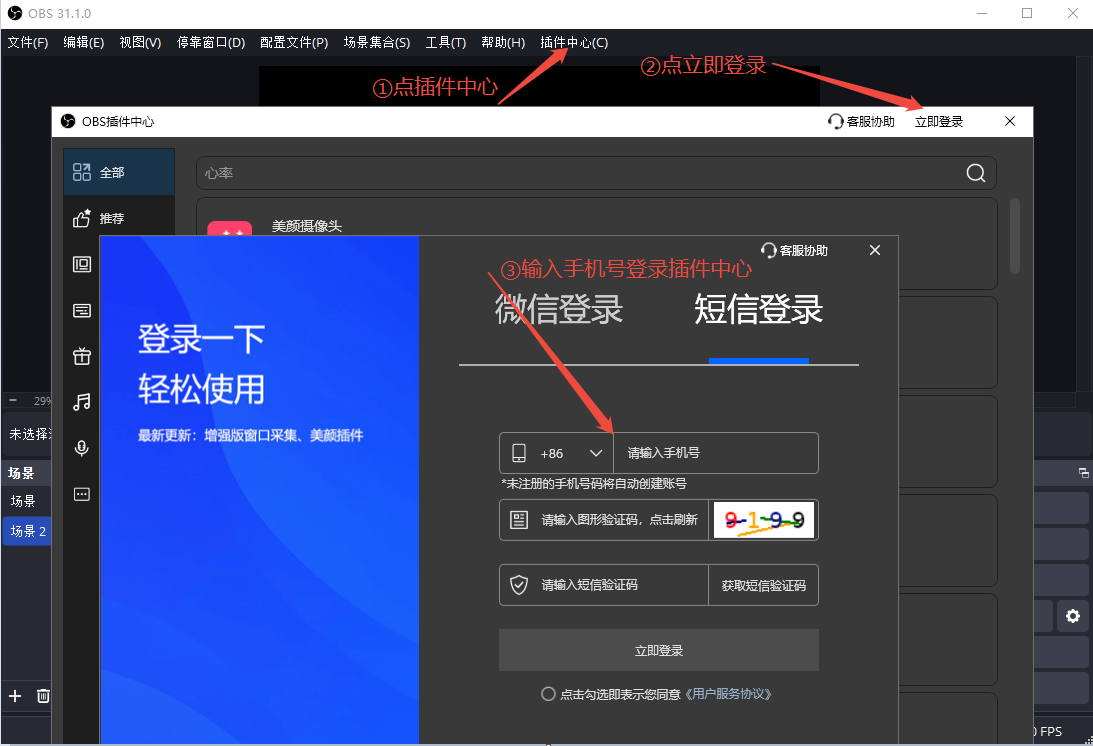This screenshot has width=1093, height=746.
Task: Click 获取短信验证码 to get SMS code
Action: point(763,585)
